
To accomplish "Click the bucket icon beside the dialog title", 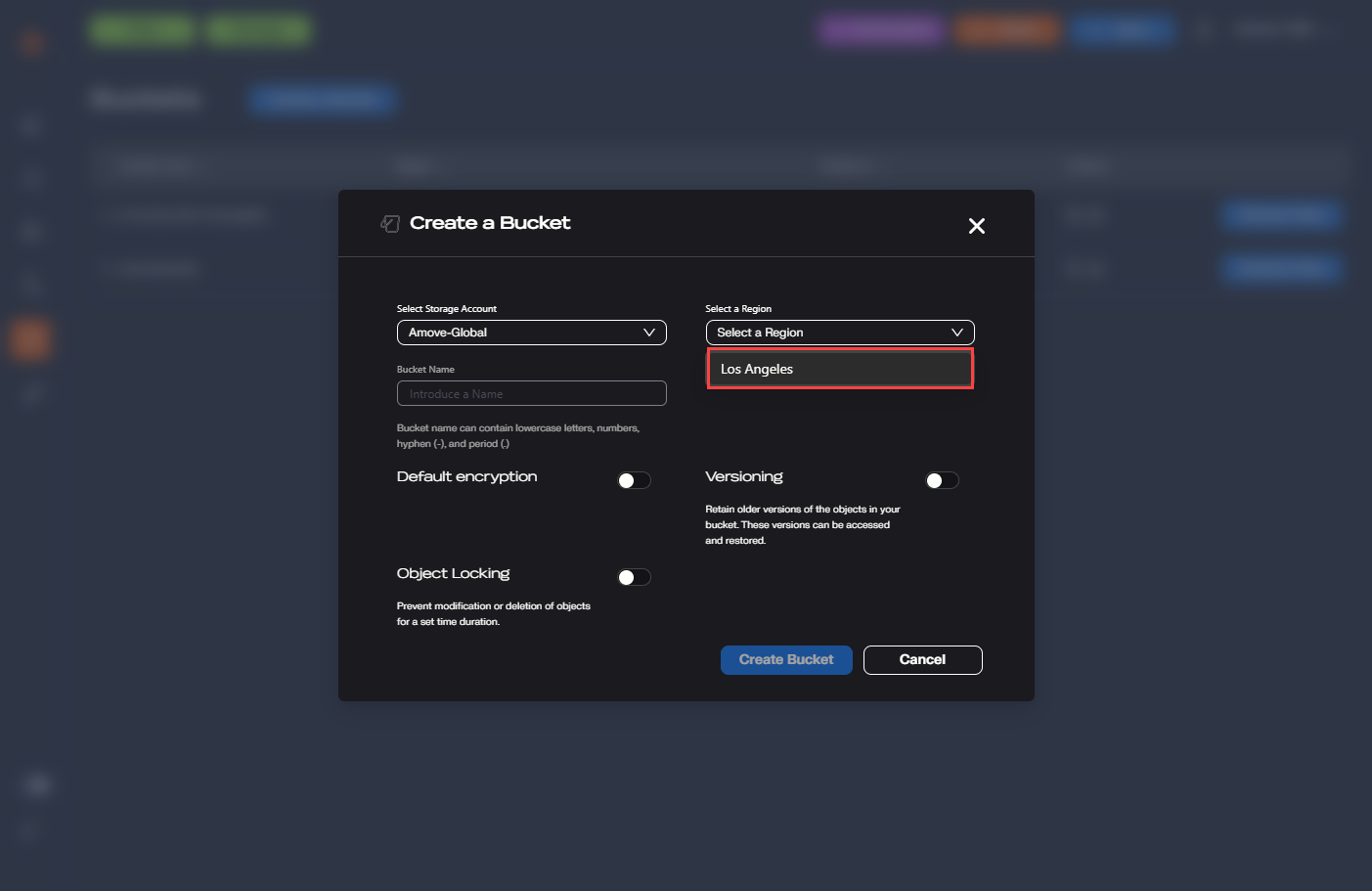I will 390,224.
